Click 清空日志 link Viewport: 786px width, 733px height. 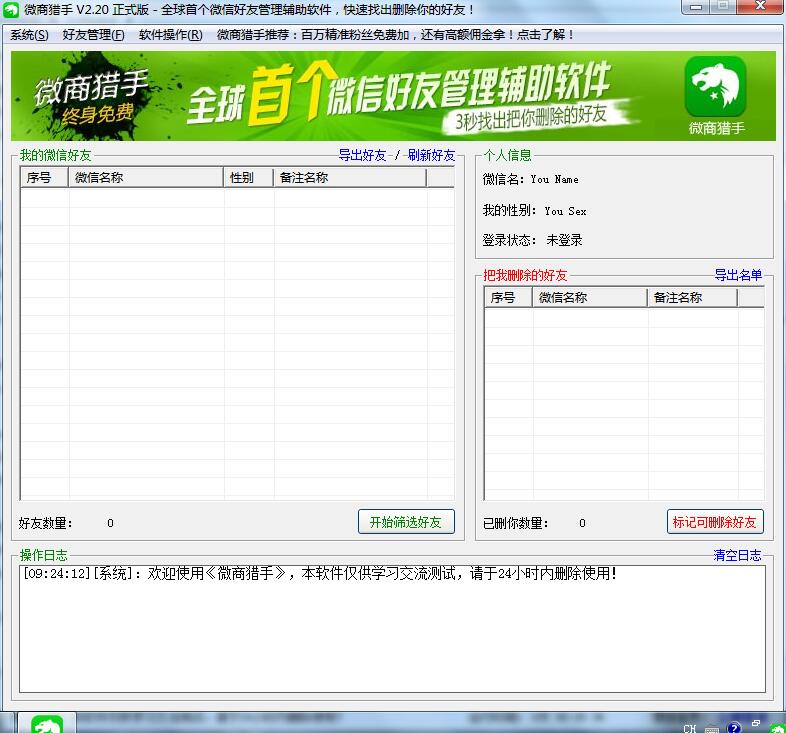(x=737, y=556)
